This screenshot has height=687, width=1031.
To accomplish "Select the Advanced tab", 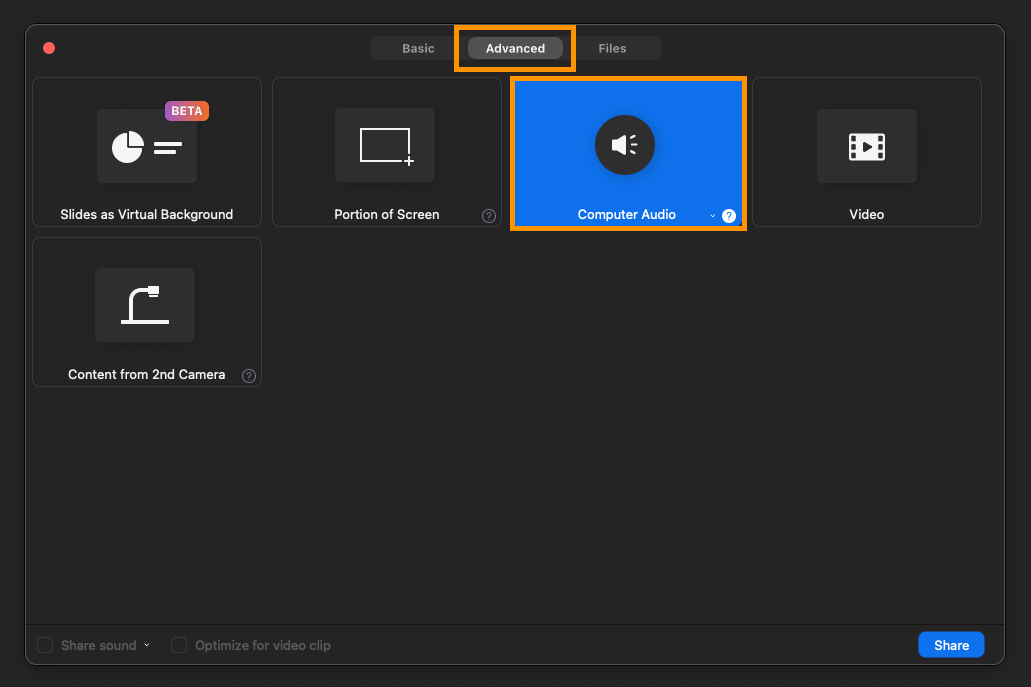I will (515, 49).
